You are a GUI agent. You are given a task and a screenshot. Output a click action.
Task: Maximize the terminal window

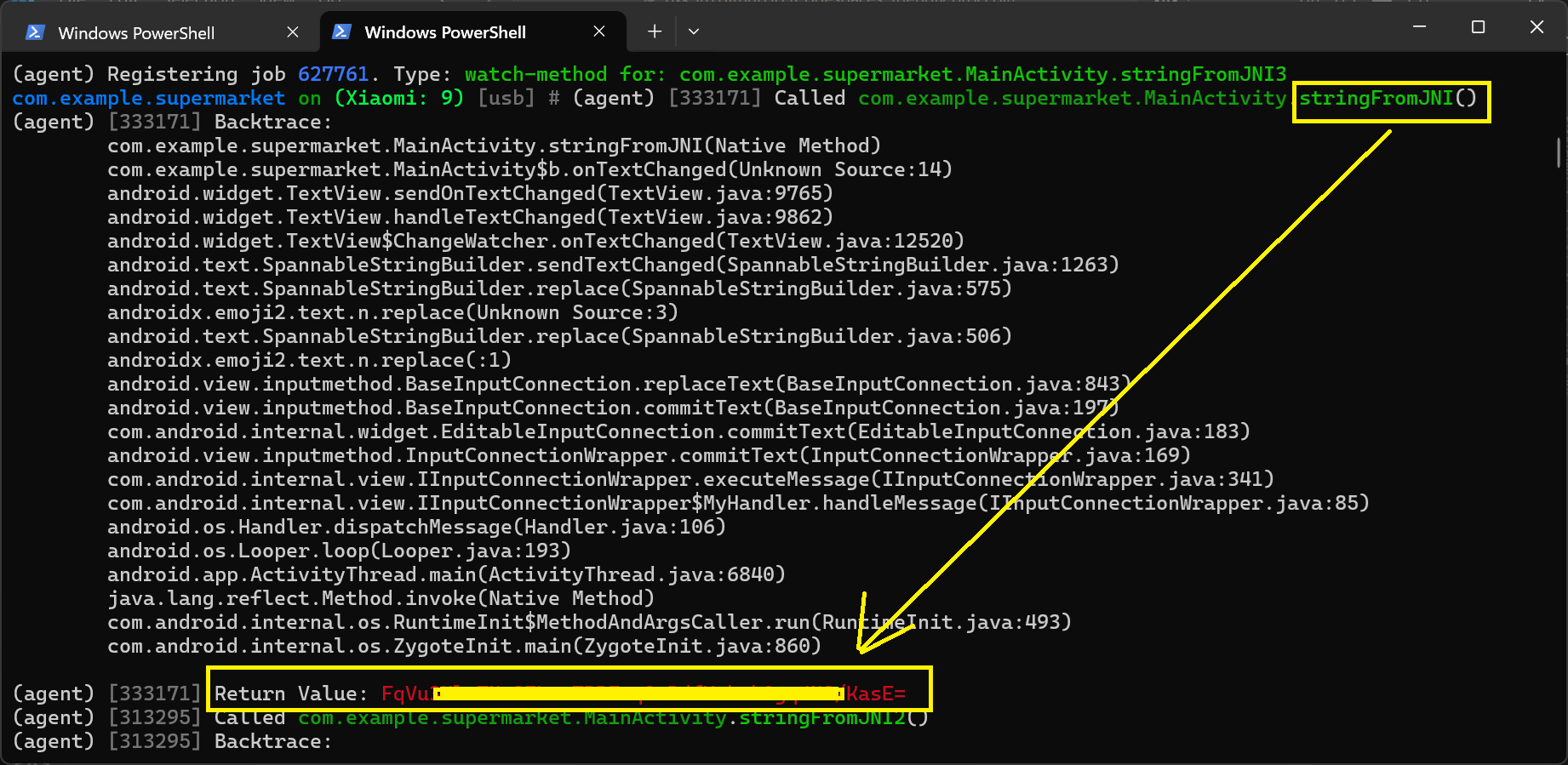(1478, 27)
